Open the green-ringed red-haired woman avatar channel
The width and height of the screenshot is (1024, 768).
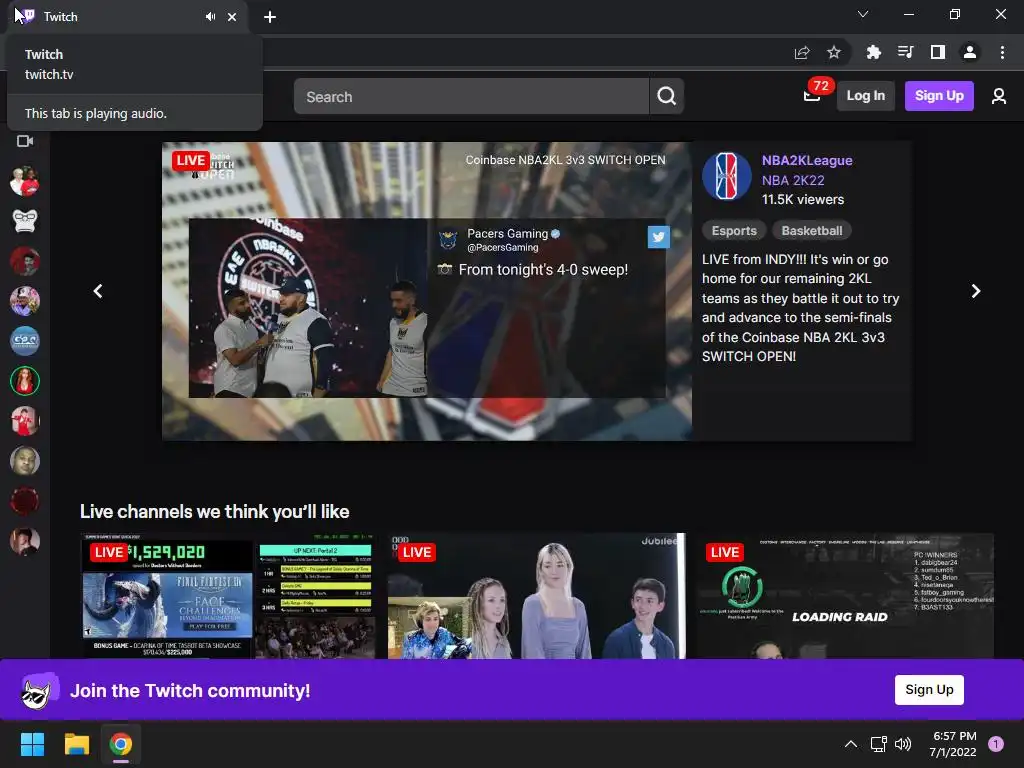pos(25,381)
